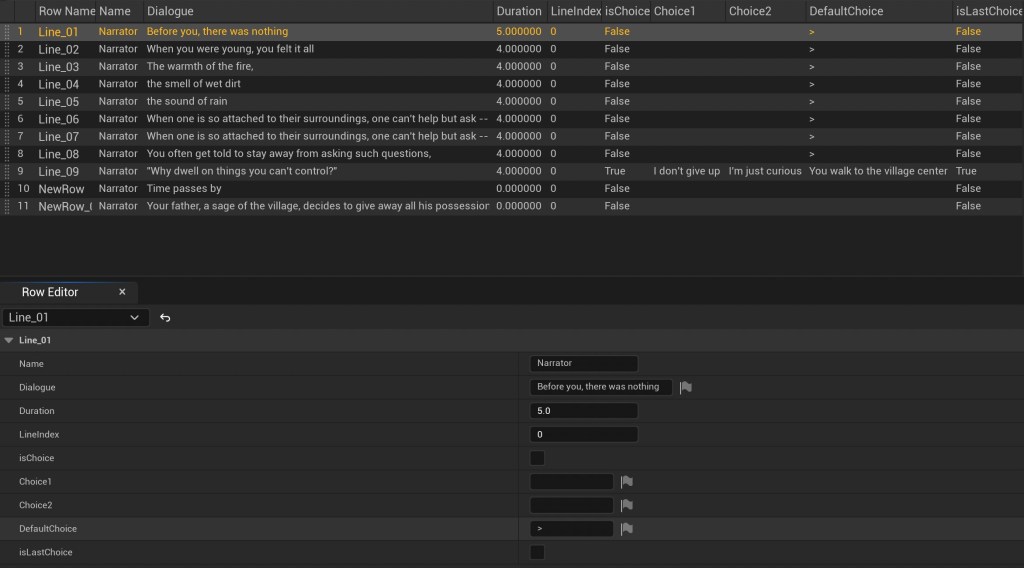Image resolution: width=1024 pixels, height=568 pixels.
Task: Click the Duration value field showing 5.0
Action: (x=583, y=411)
